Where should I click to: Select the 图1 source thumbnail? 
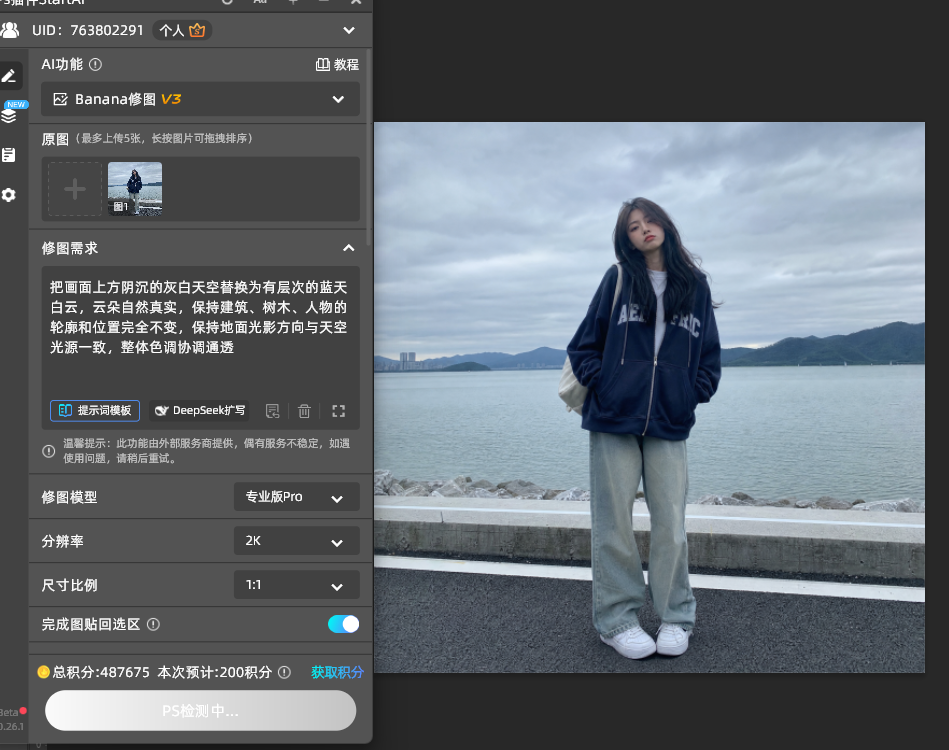coord(135,189)
